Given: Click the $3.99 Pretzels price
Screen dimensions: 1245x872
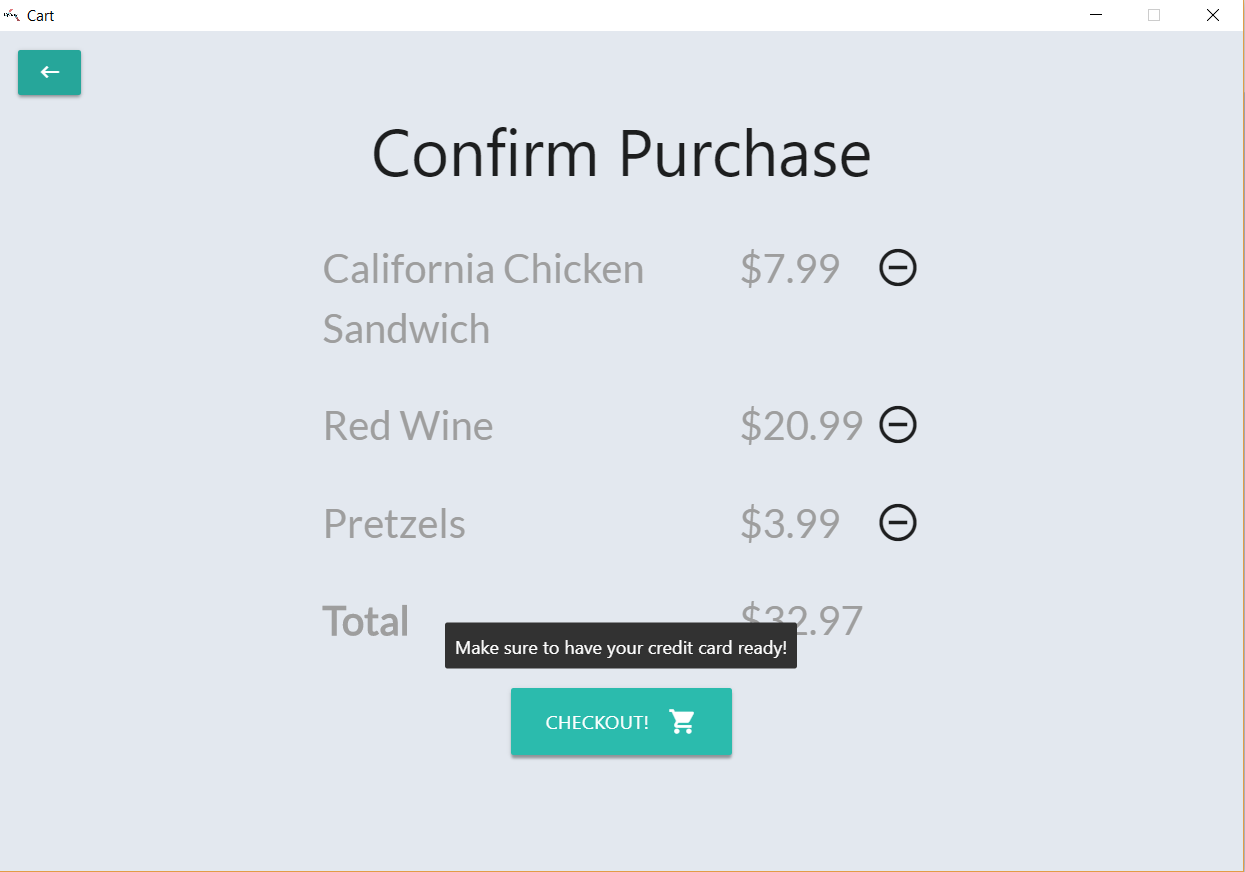Looking at the screenshot, I should coord(789,524).
